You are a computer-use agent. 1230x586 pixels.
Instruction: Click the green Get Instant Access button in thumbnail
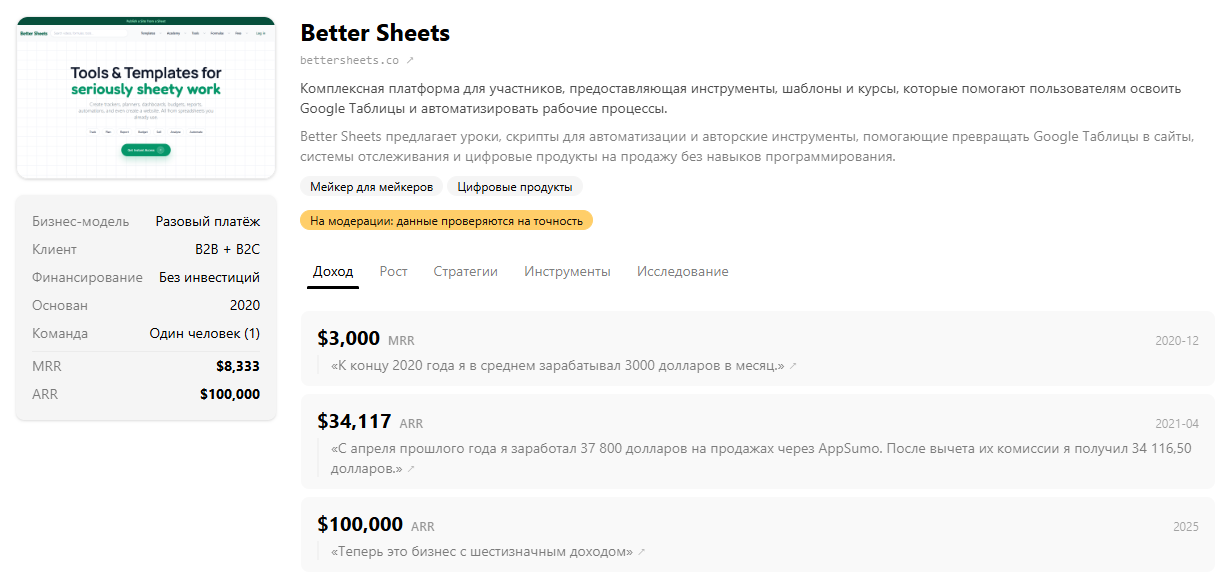(x=145, y=150)
